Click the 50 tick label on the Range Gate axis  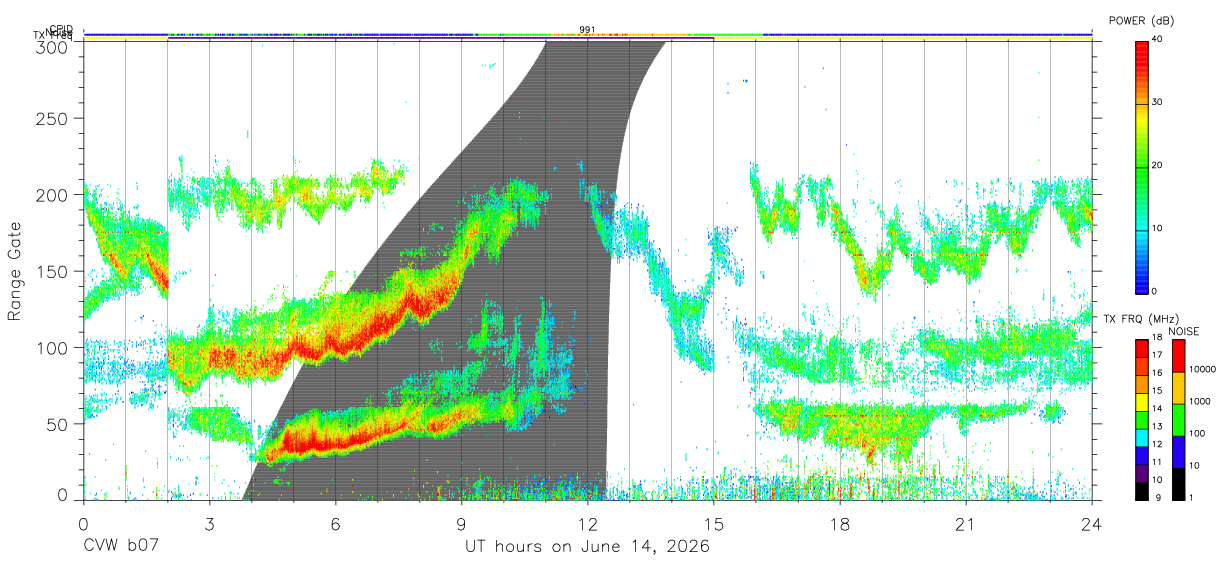[58, 424]
